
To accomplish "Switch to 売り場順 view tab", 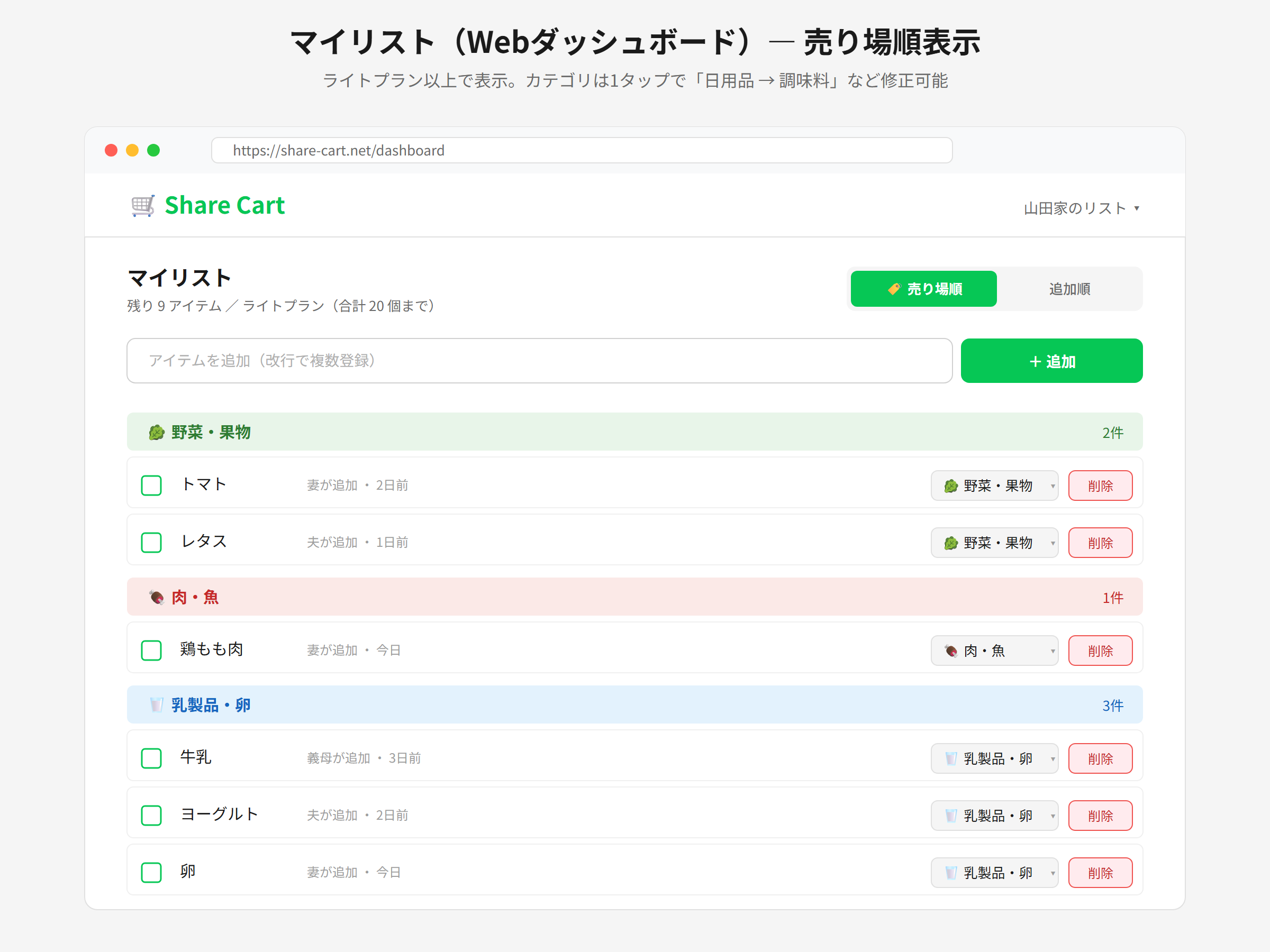I will pyautogui.click(x=924, y=289).
